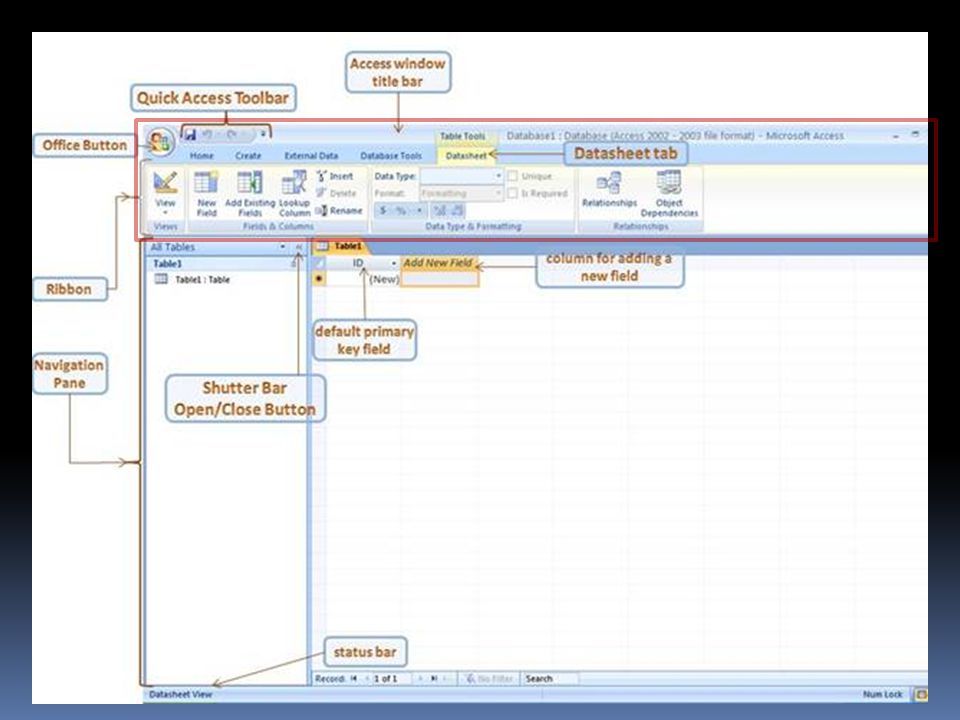Click the Save icon in Quick Access Toolbar

190,134
